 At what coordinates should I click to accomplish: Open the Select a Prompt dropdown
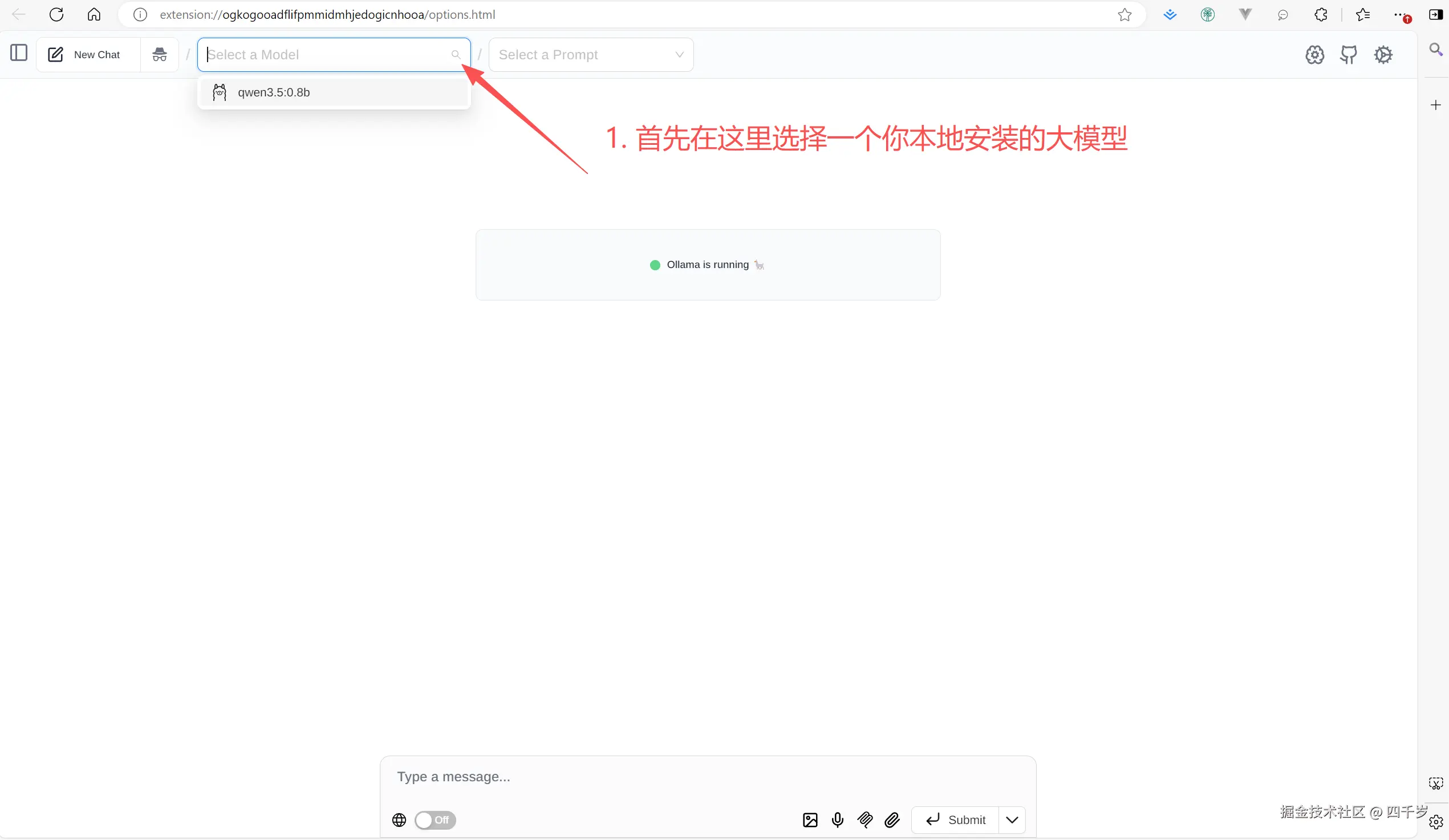(x=591, y=55)
